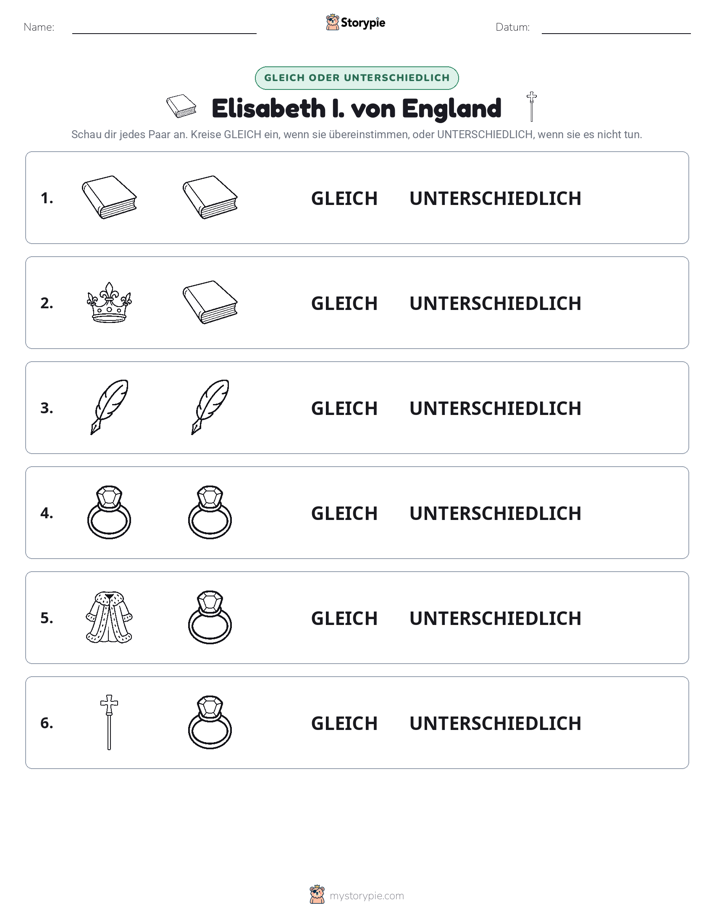Select GLEICH for row 3
714x924 pixels.
[x=344, y=408]
